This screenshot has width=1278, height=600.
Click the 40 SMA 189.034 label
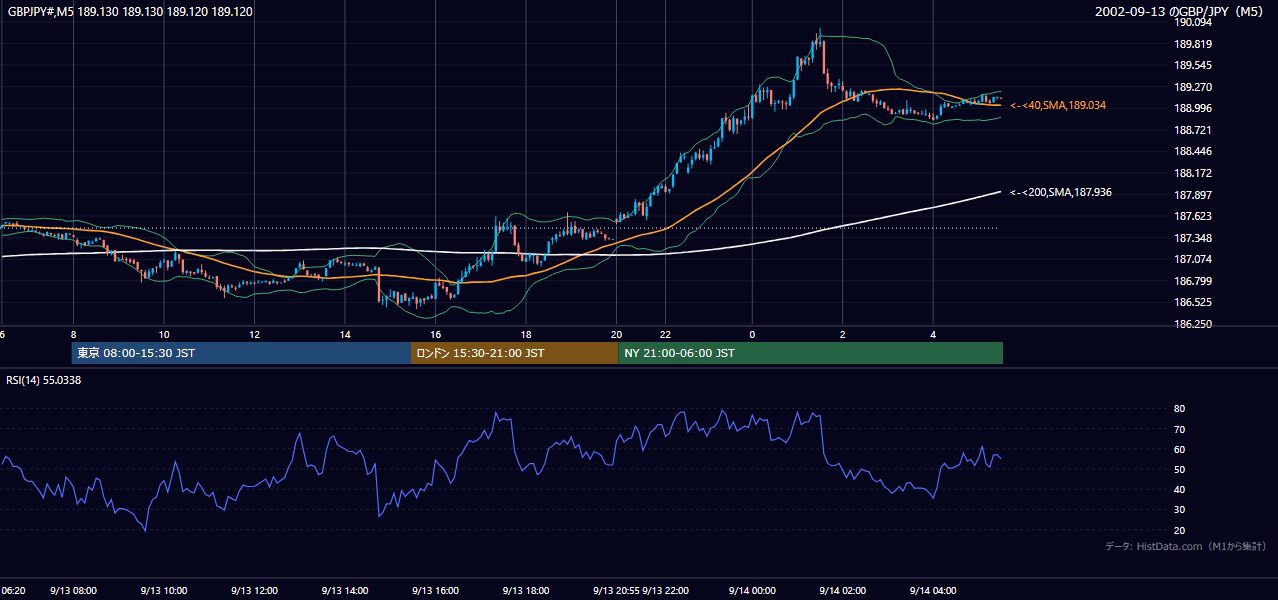[x=1058, y=105]
